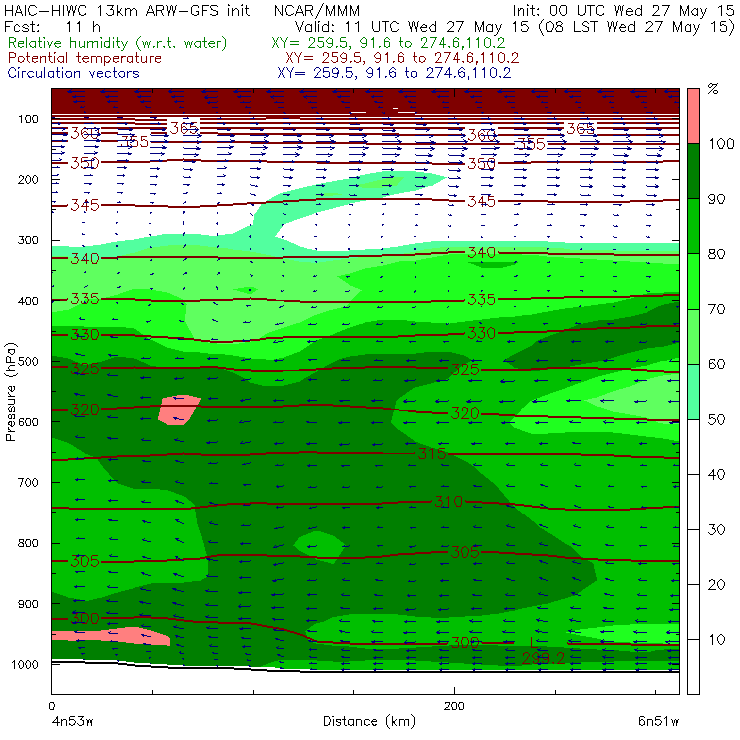The image size is (740, 740).
Task: Click the green 'Relative humidity (w.r.t. water)' legend
Action: coord(118,43)
